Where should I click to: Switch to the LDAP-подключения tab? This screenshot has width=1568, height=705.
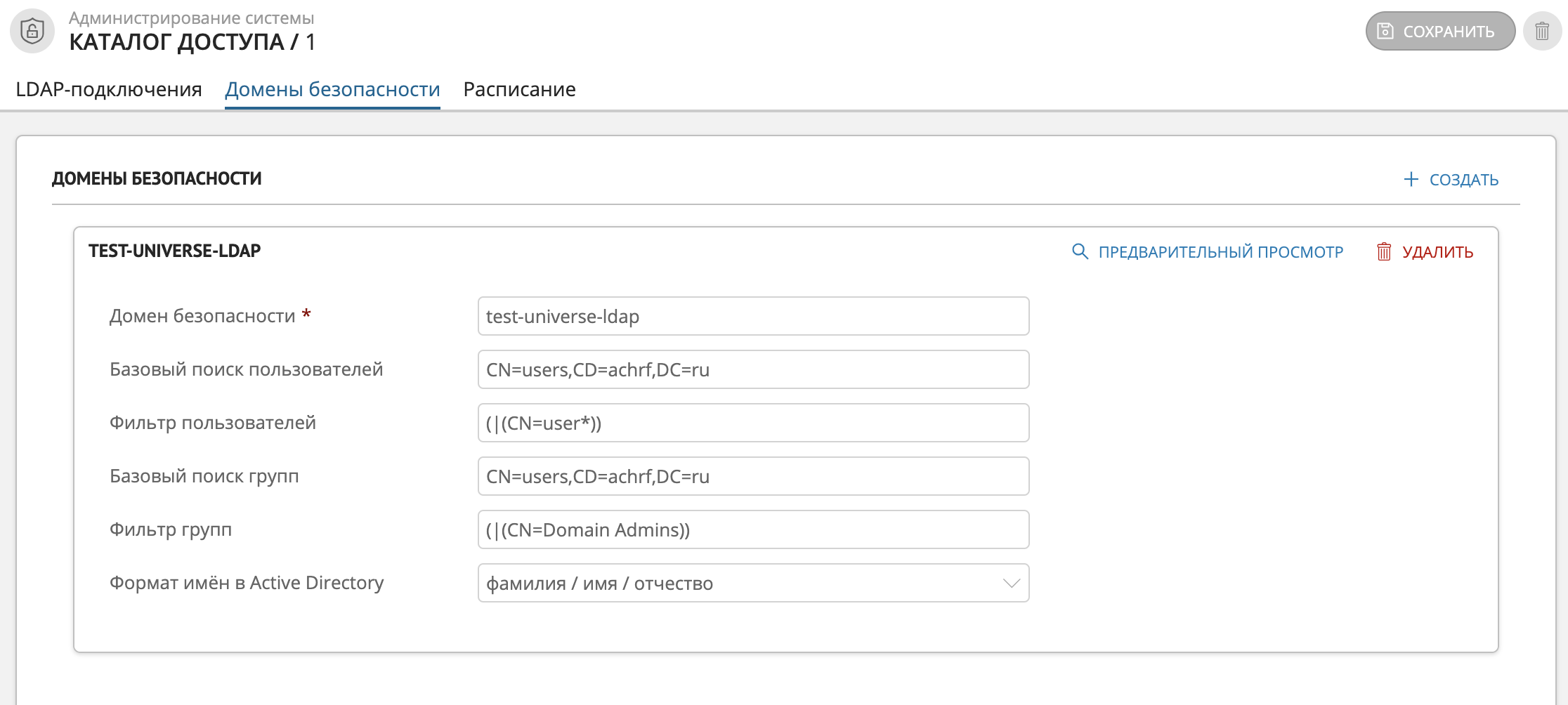tap(109, 89)
